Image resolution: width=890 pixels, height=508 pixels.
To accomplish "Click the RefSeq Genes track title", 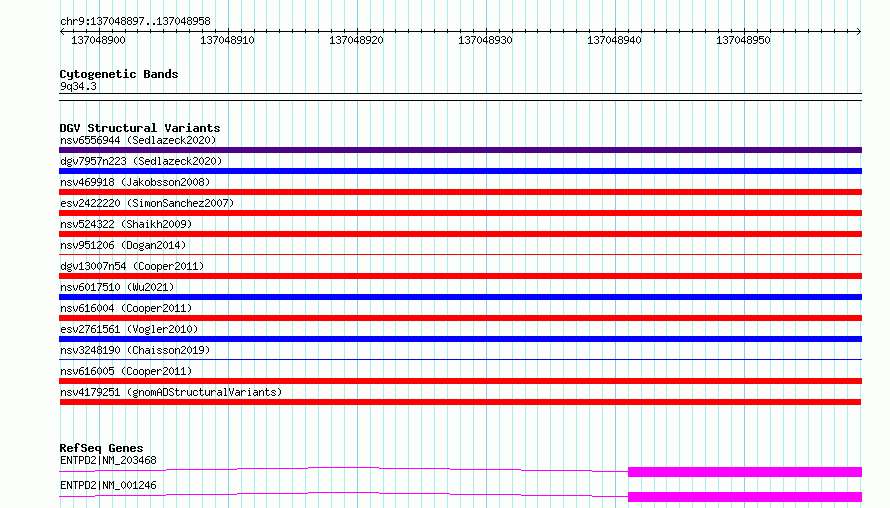I will [x=101, y=448].
